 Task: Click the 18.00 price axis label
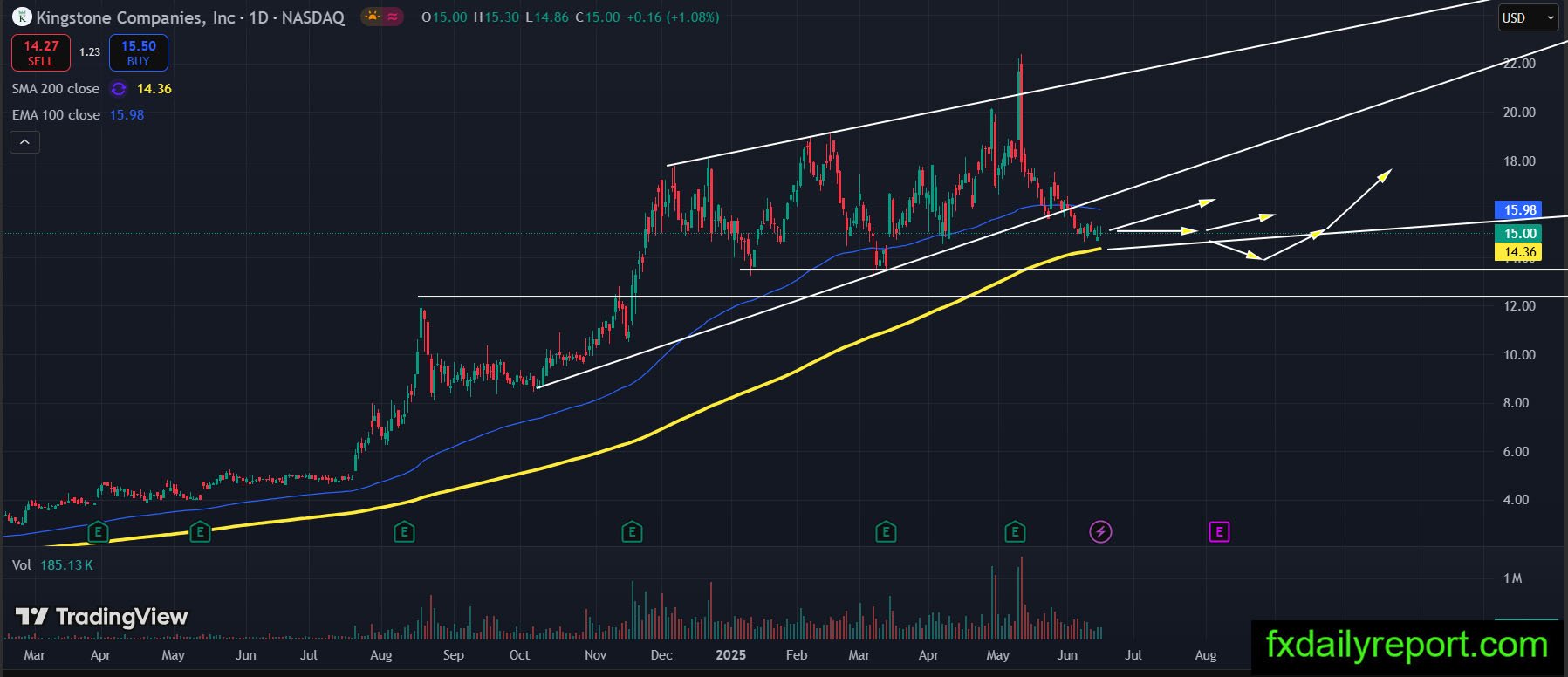pos(1519,161)
